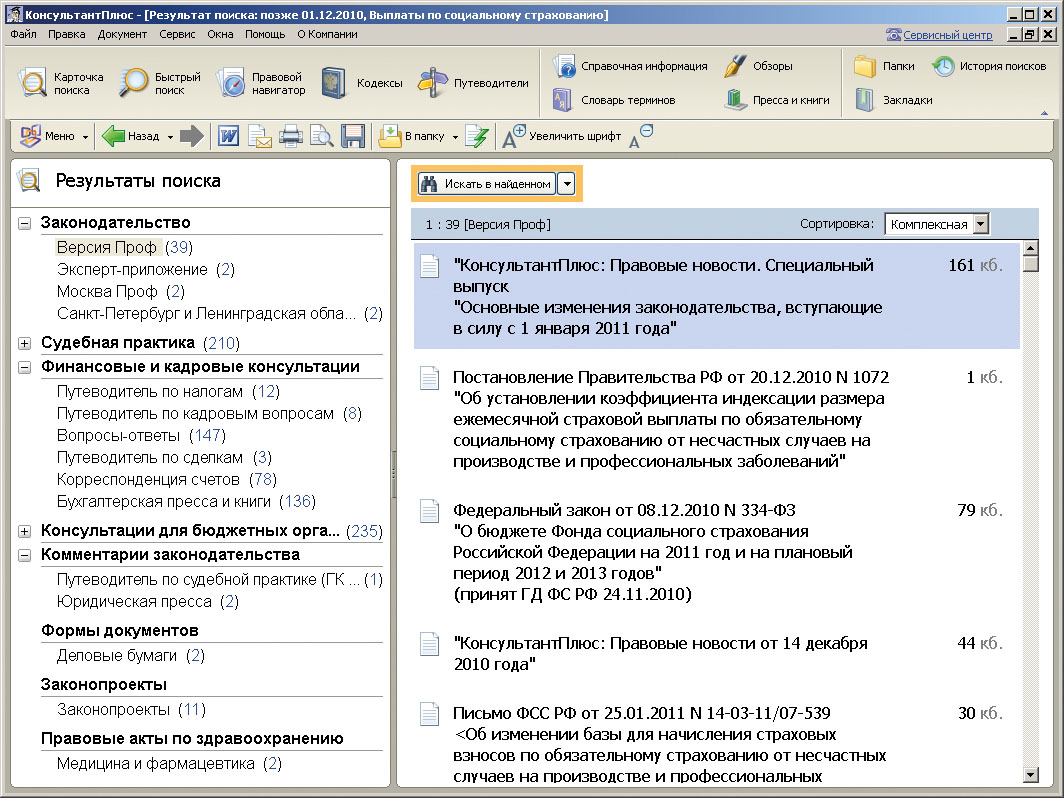Open print preview icon
Screen dimensions: 1064x798
click(322, 136)
